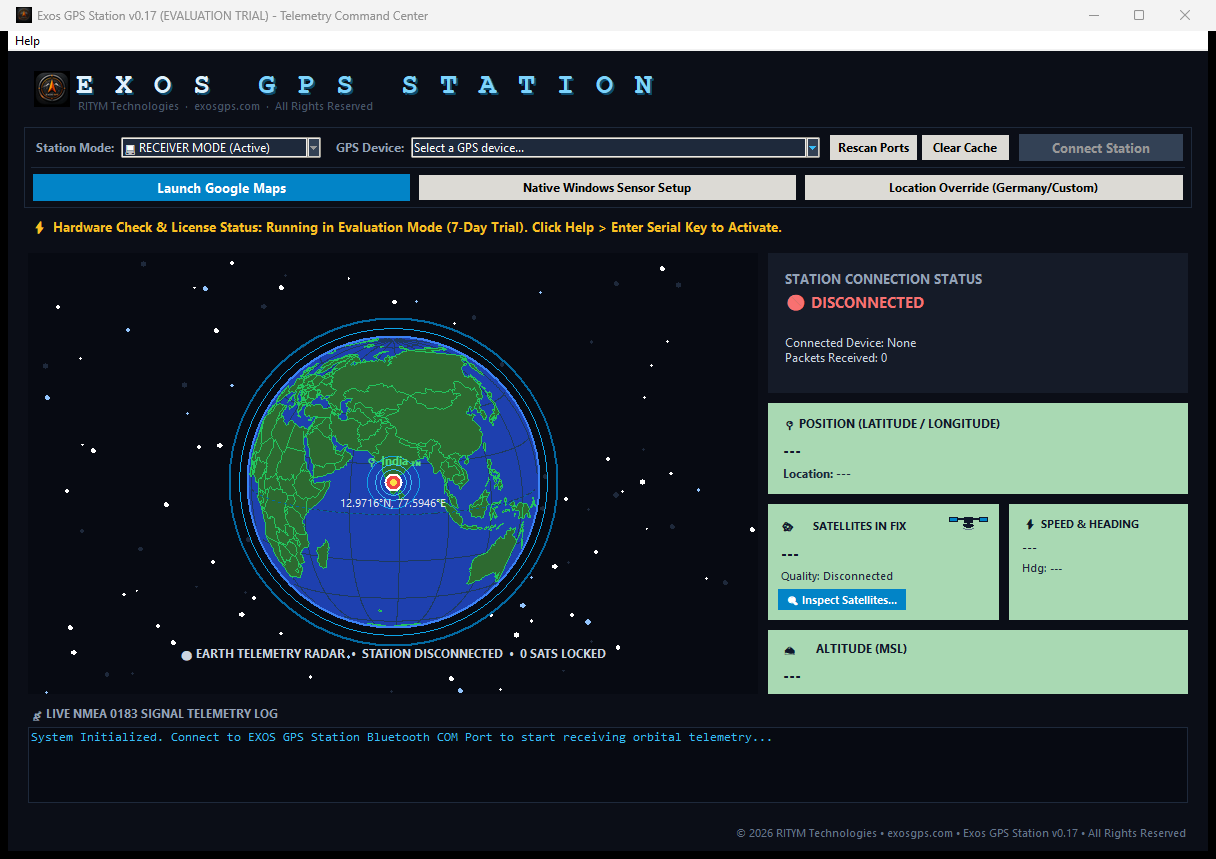The width and height of the screenshot is (1216, 859).
Task: Click the mountain icon beside Altitude (MSL)
Action: (790, 650)
